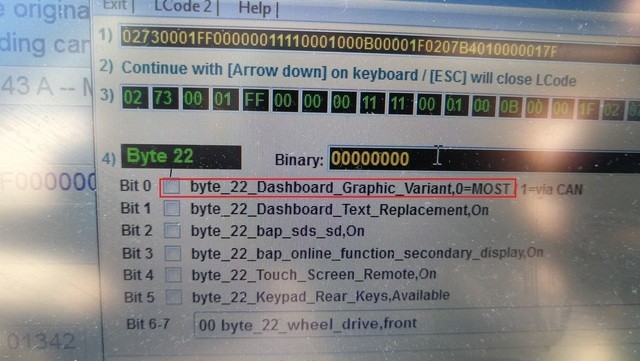640x361 pixels.
Task: Click the '1=via CAN' label
Action: (551, 190)
